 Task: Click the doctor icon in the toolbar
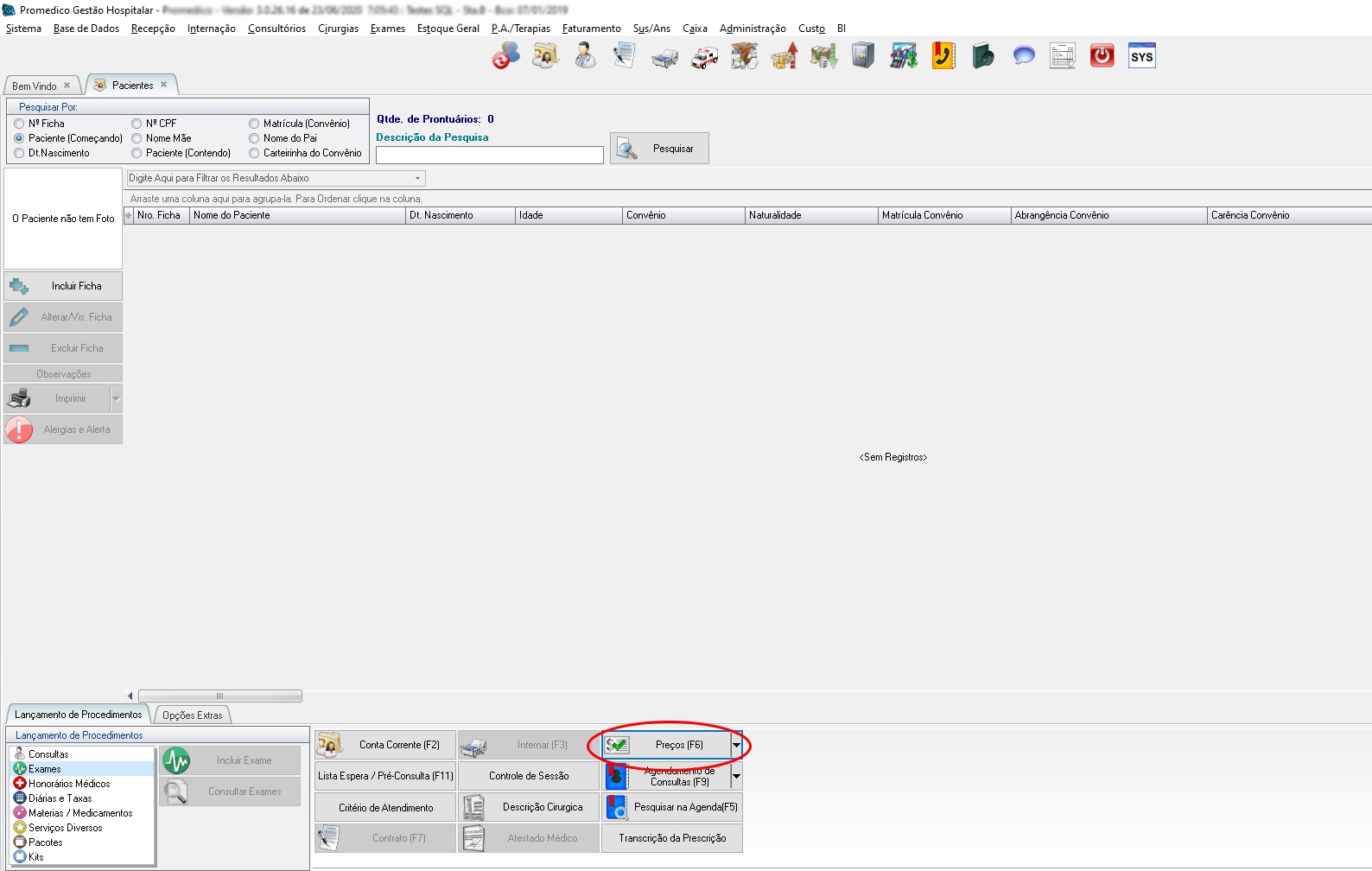(x=585, y=57)
